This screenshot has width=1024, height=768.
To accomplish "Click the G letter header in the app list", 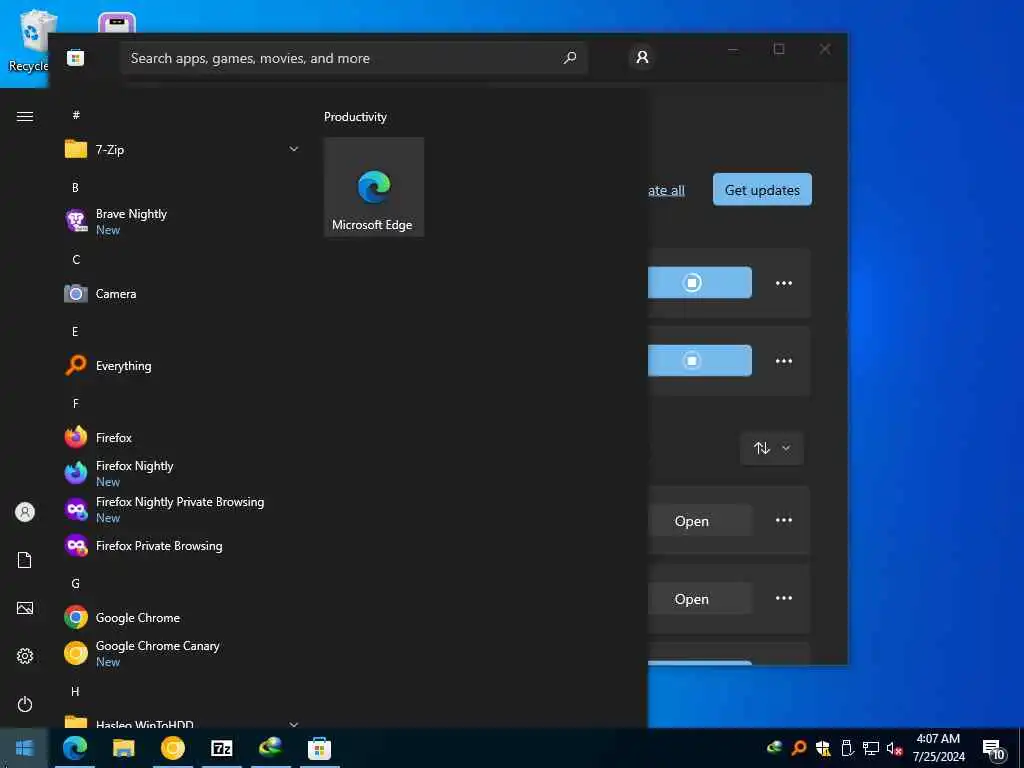I will 76,584.
